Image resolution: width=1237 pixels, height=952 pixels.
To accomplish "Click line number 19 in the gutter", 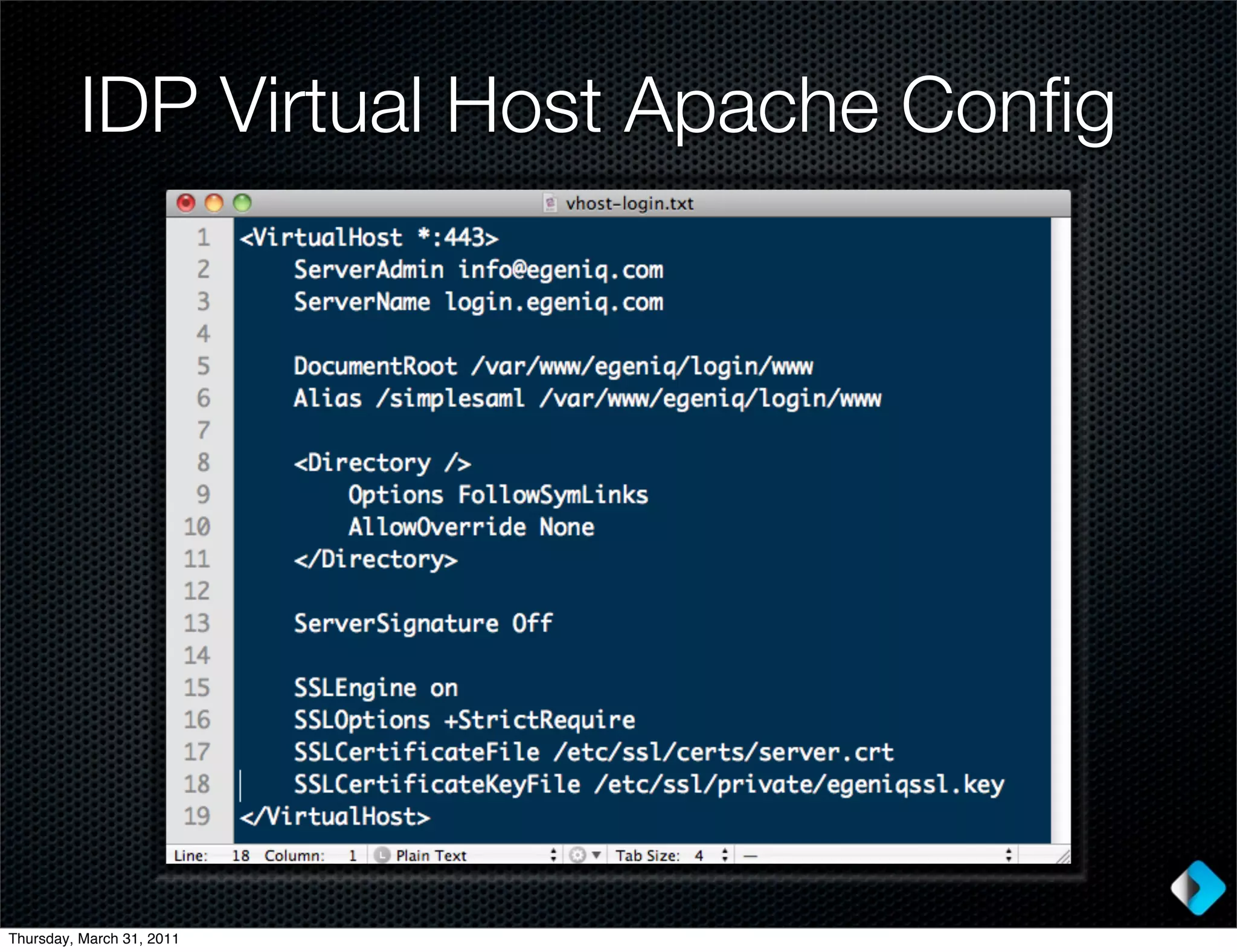I will pyautogui.click(x=197, y=816).
